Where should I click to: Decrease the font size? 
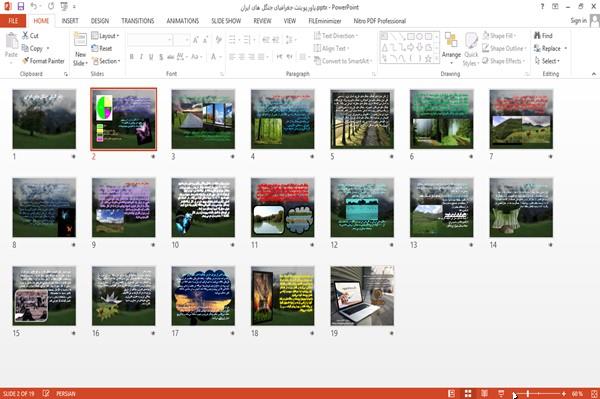(x=205, y=40)
